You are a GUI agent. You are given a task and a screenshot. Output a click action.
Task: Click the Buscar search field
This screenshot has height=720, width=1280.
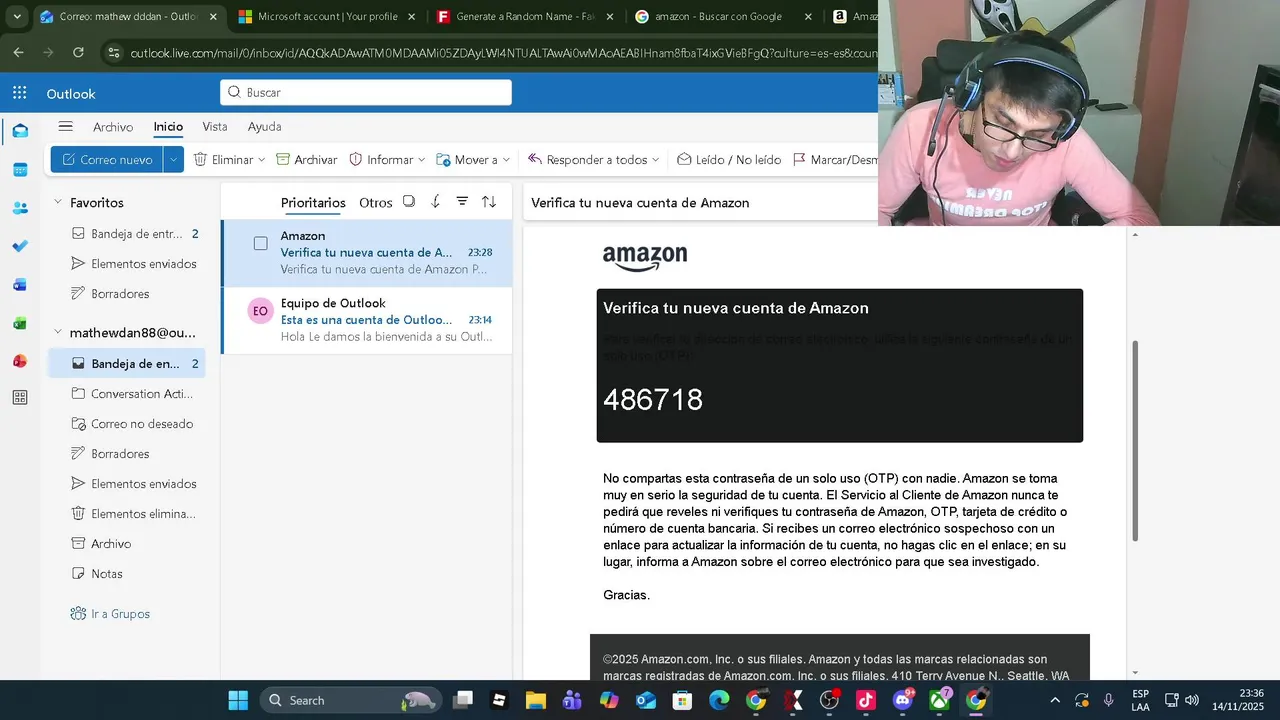tap(366, 92)
